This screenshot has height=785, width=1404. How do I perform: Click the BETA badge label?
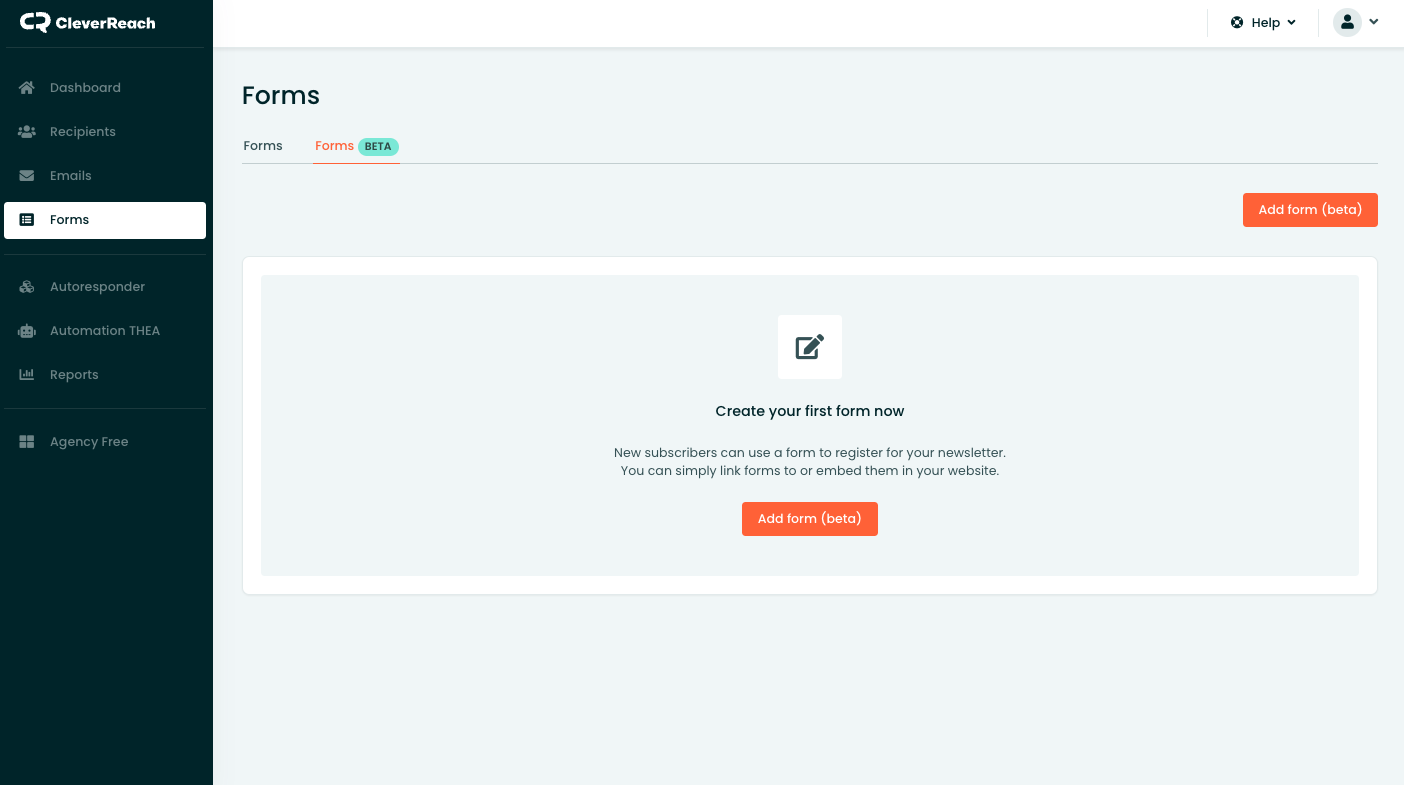(378, 147)
